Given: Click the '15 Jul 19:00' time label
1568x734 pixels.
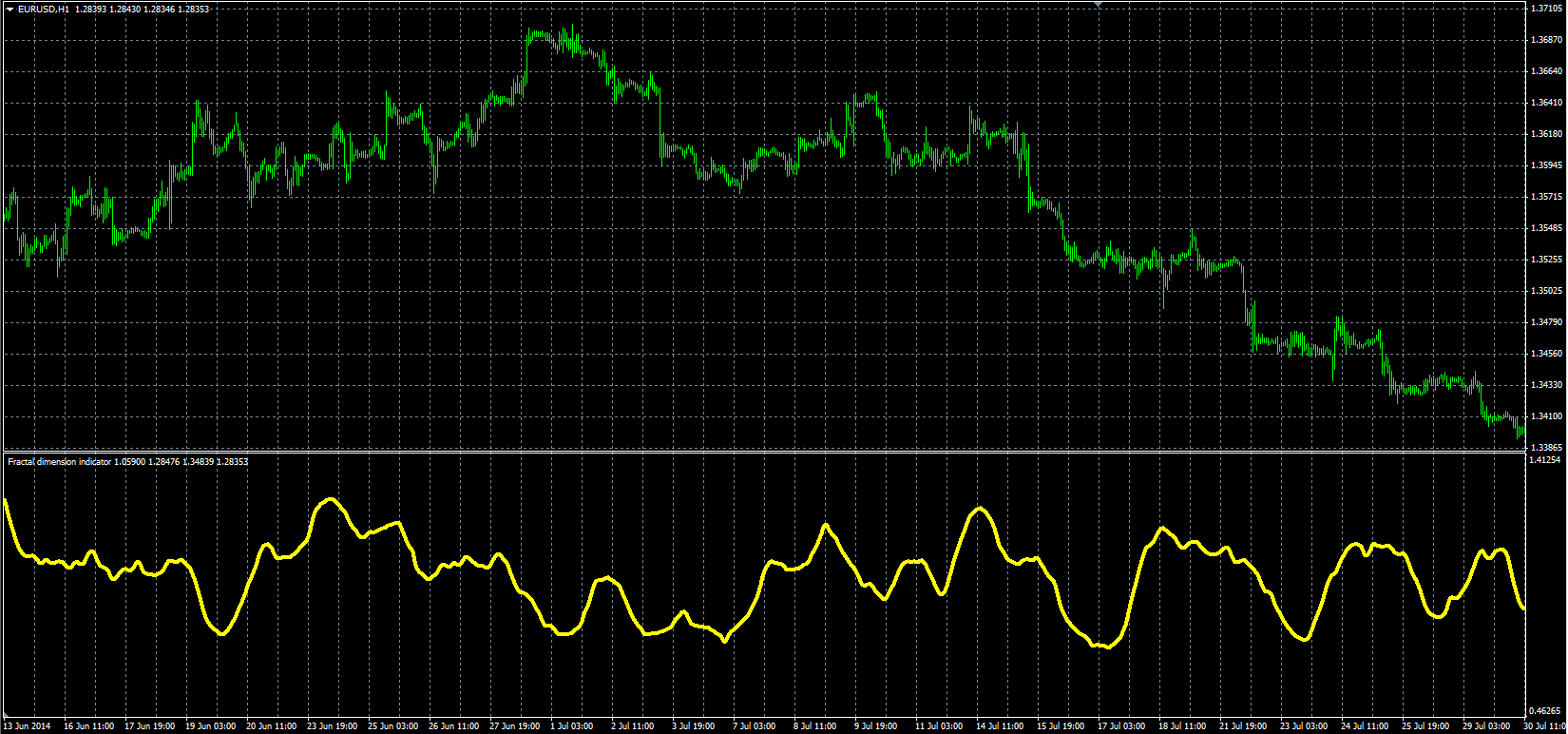Looking at the screenshot, I should click(1062, 726).
